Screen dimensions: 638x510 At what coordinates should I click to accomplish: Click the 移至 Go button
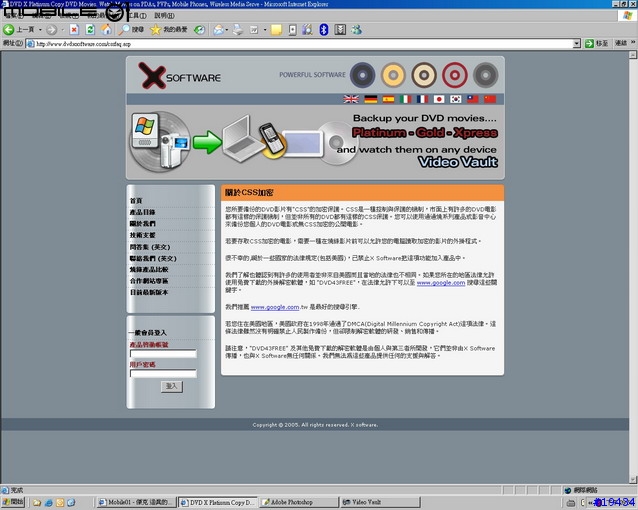pos(596,43)
